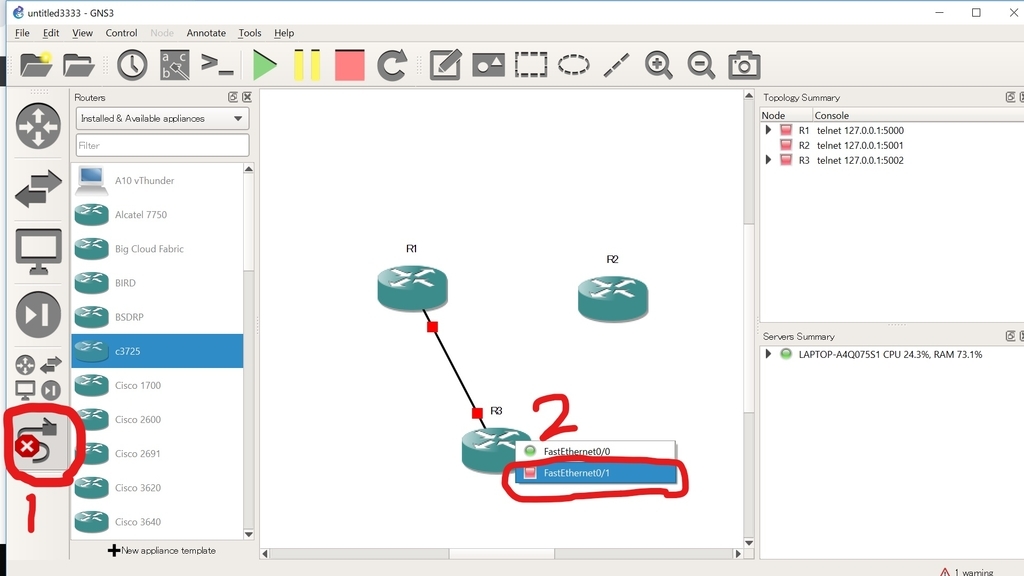Toggle the Add a link tool
1024x576 pixels.
pyautogui.click(x=38, y=442)
